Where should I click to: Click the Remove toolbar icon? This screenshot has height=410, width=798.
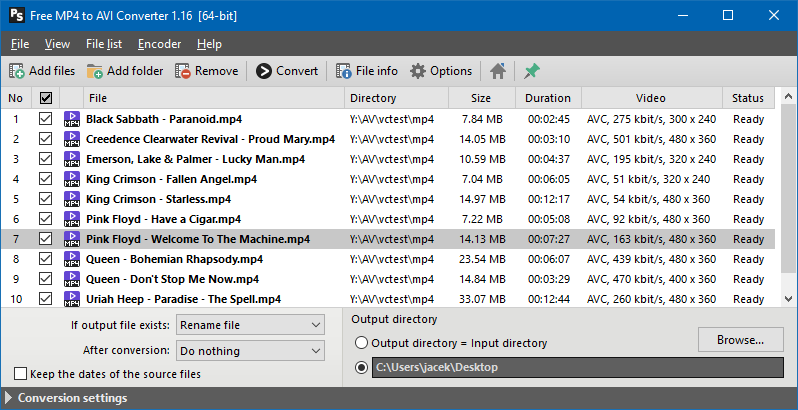[x=183, y=71]
